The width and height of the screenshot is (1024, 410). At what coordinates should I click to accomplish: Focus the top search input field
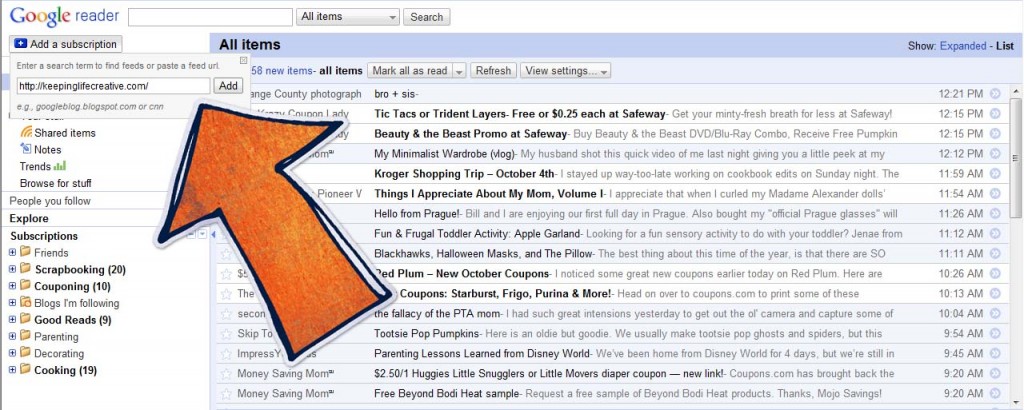[x=210, y=17]
